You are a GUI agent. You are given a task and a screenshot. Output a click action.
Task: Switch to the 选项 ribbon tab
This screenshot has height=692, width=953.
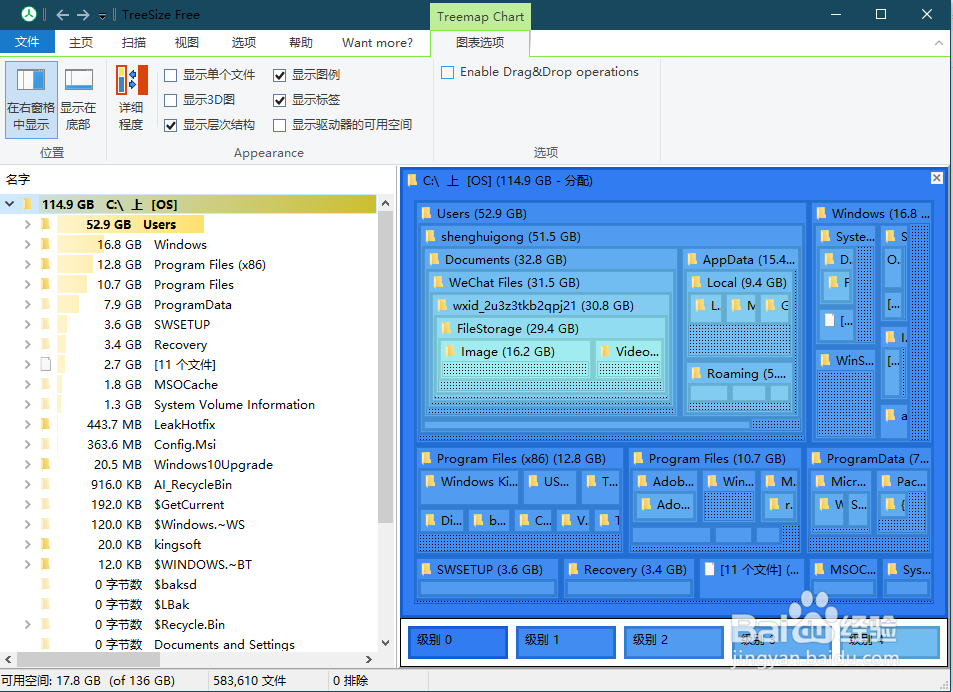244,43
